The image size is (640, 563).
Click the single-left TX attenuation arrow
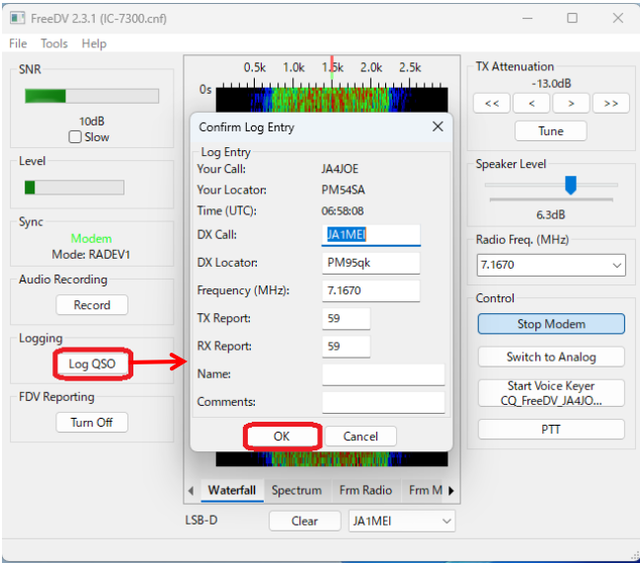(x=531, y=103)
